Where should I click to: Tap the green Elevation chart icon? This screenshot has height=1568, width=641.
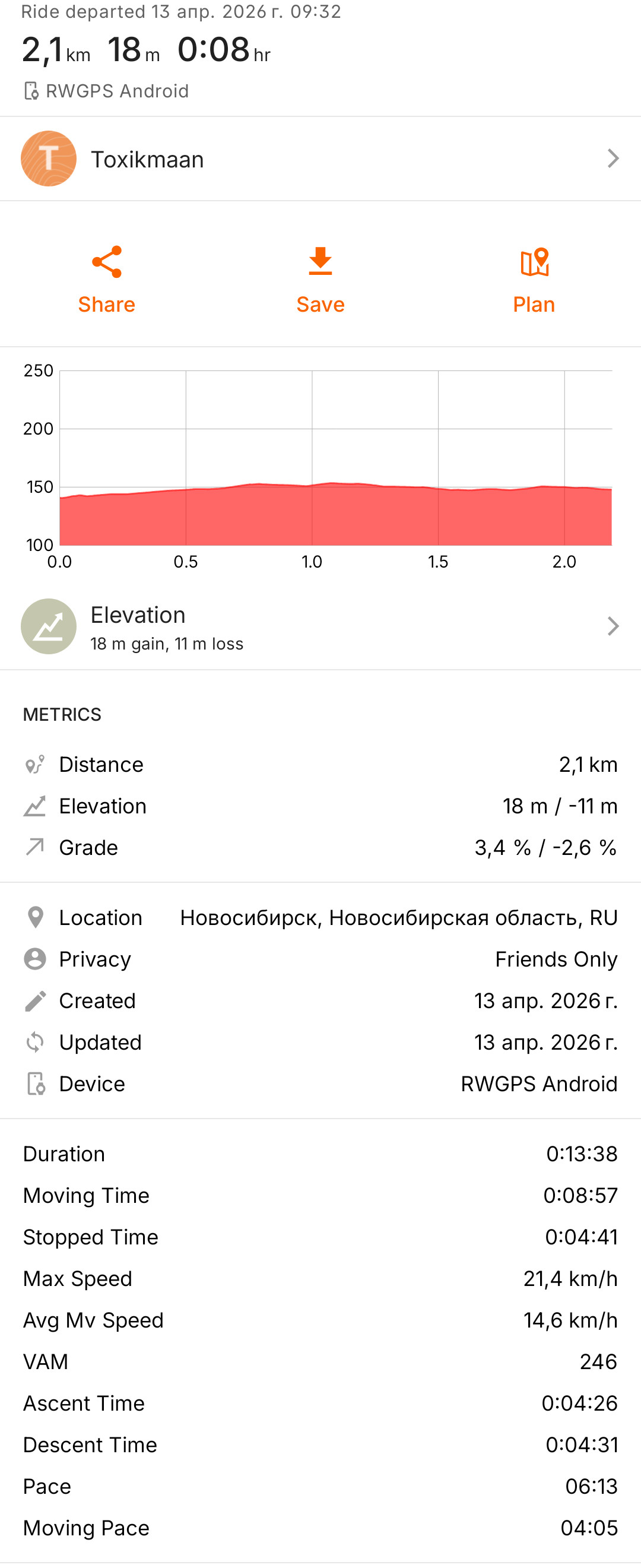(49, 626)
